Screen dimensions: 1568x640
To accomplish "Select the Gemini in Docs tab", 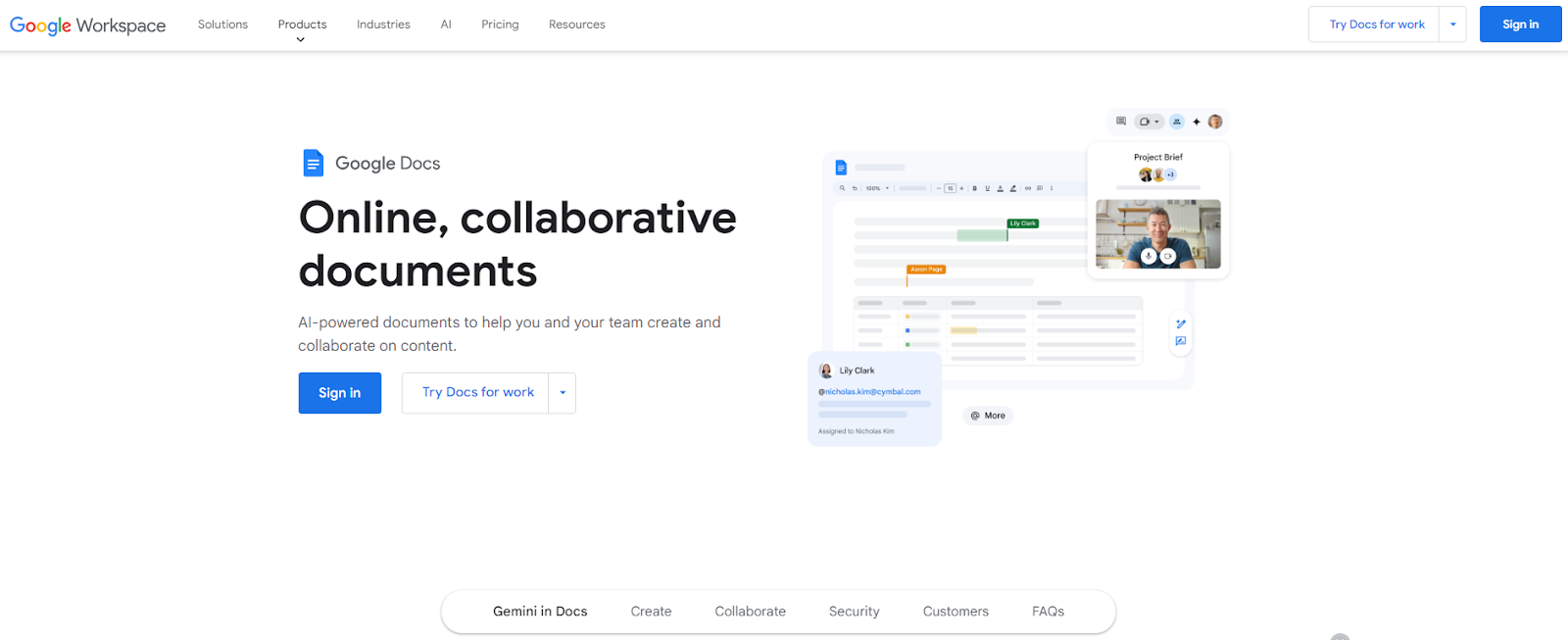I will [540, 612].
